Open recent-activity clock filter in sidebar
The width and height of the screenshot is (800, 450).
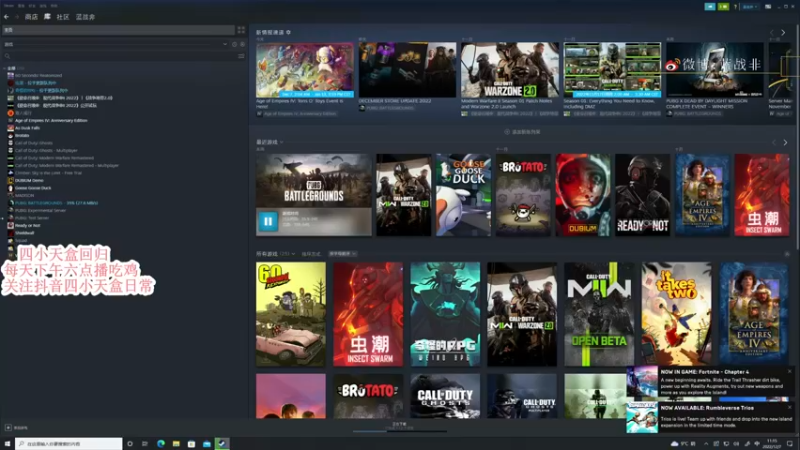[234, 44]
